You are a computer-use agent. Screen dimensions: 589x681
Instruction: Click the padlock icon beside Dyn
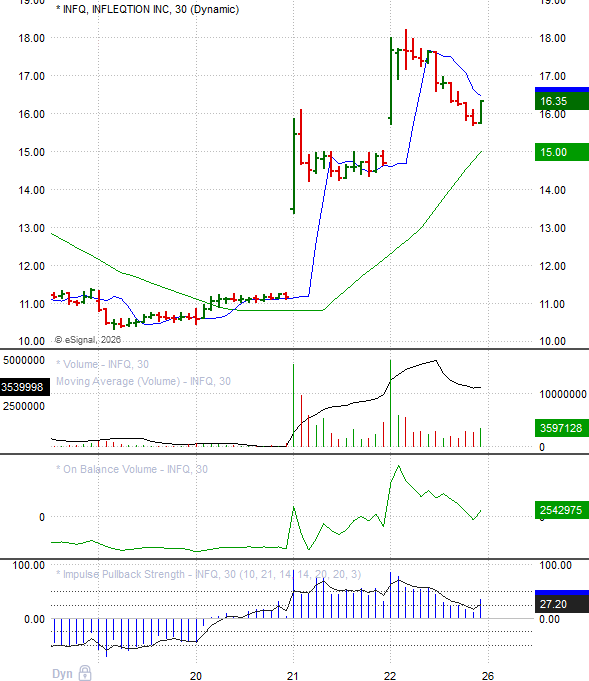click(85, 673)
